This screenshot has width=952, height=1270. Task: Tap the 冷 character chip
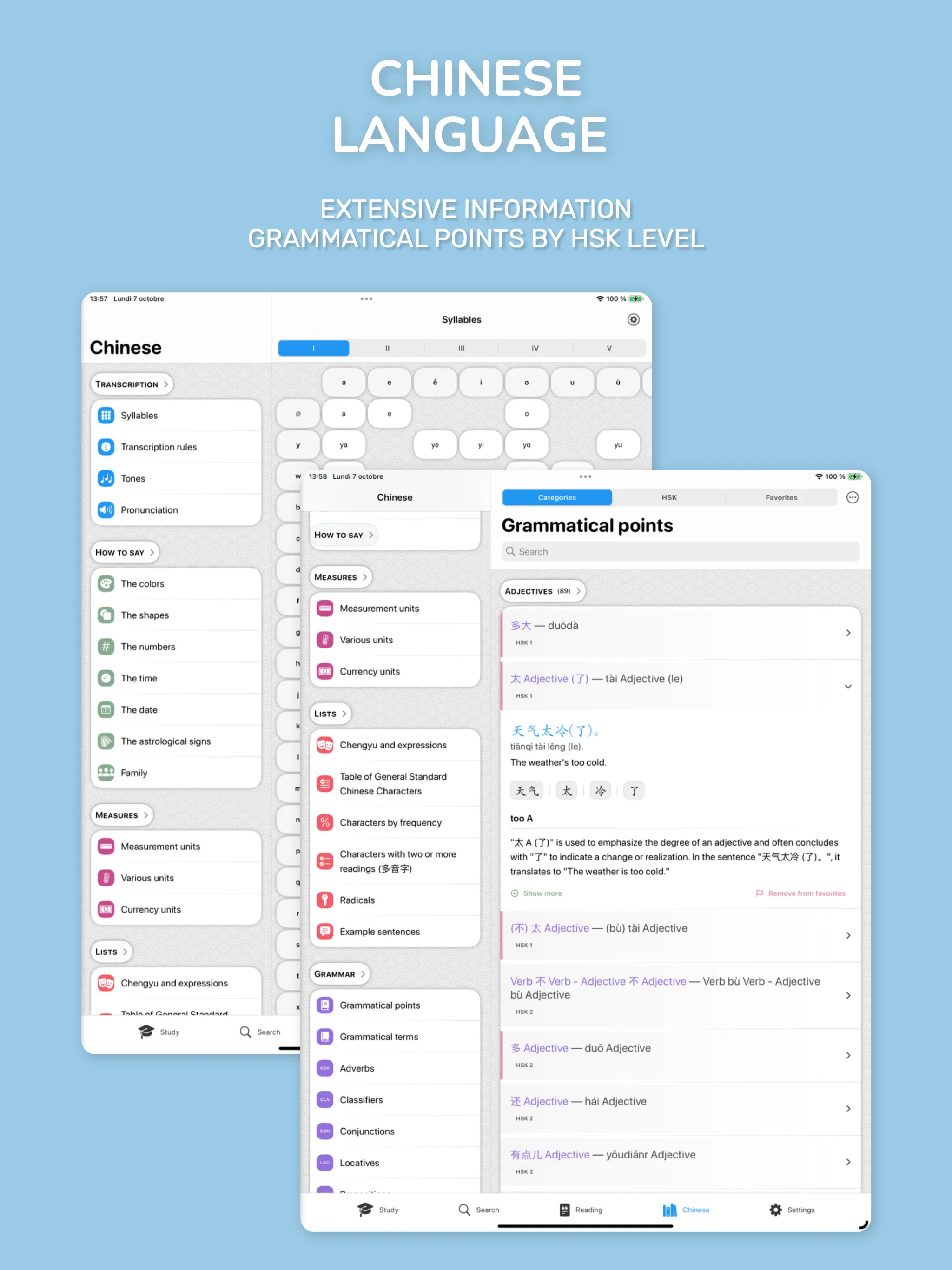[600, 791]
